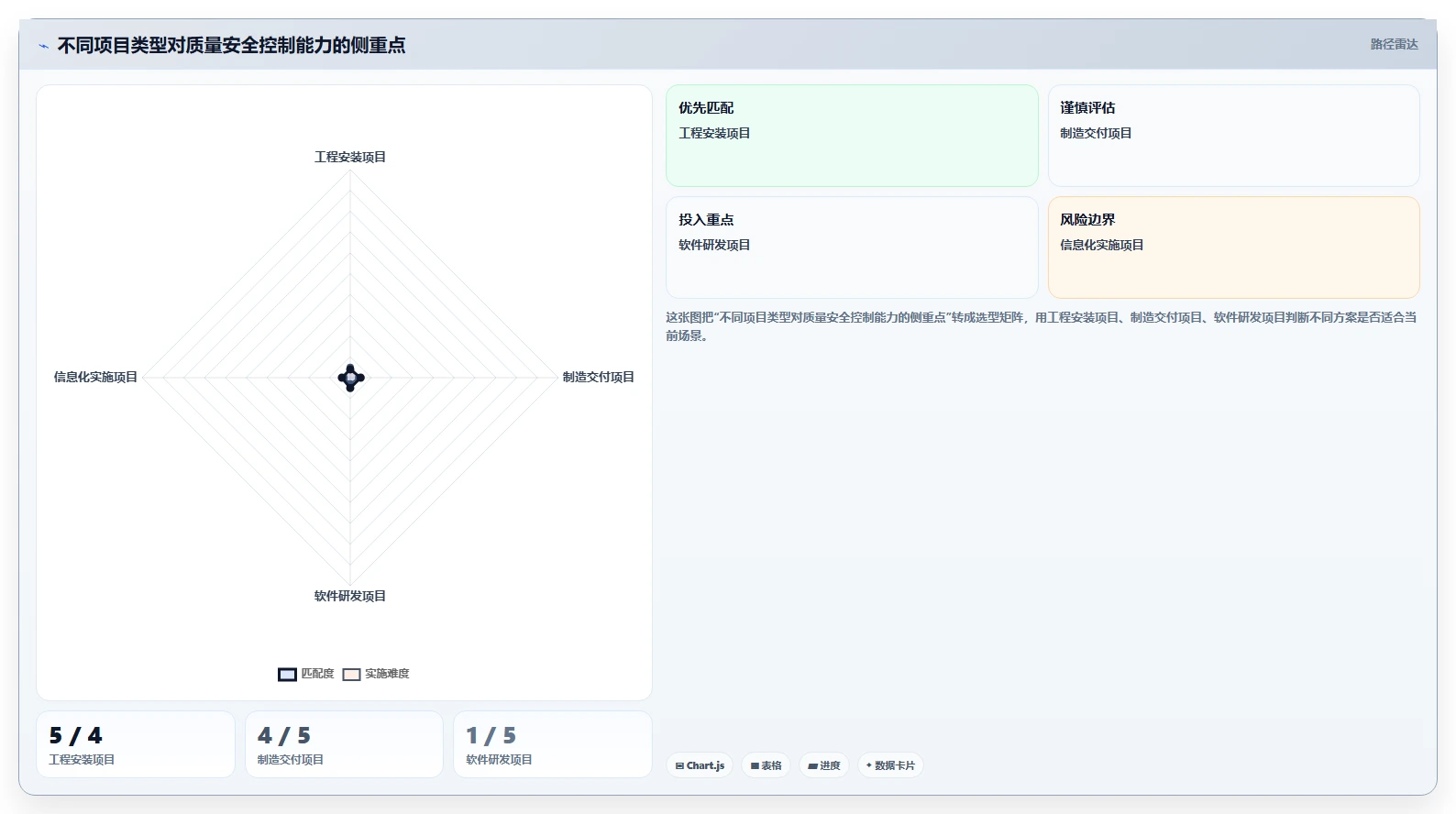Click the 进度 tag chip
This screenshot has height=814, width=1456.
tap(824, 765)
